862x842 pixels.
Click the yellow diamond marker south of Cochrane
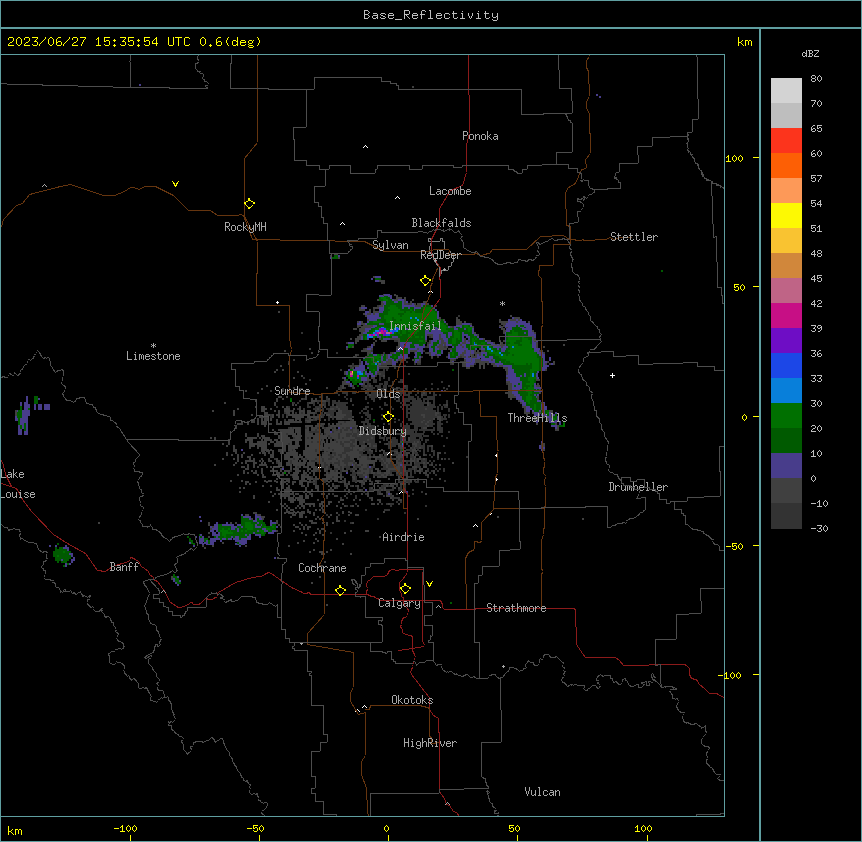coord(340,590)
